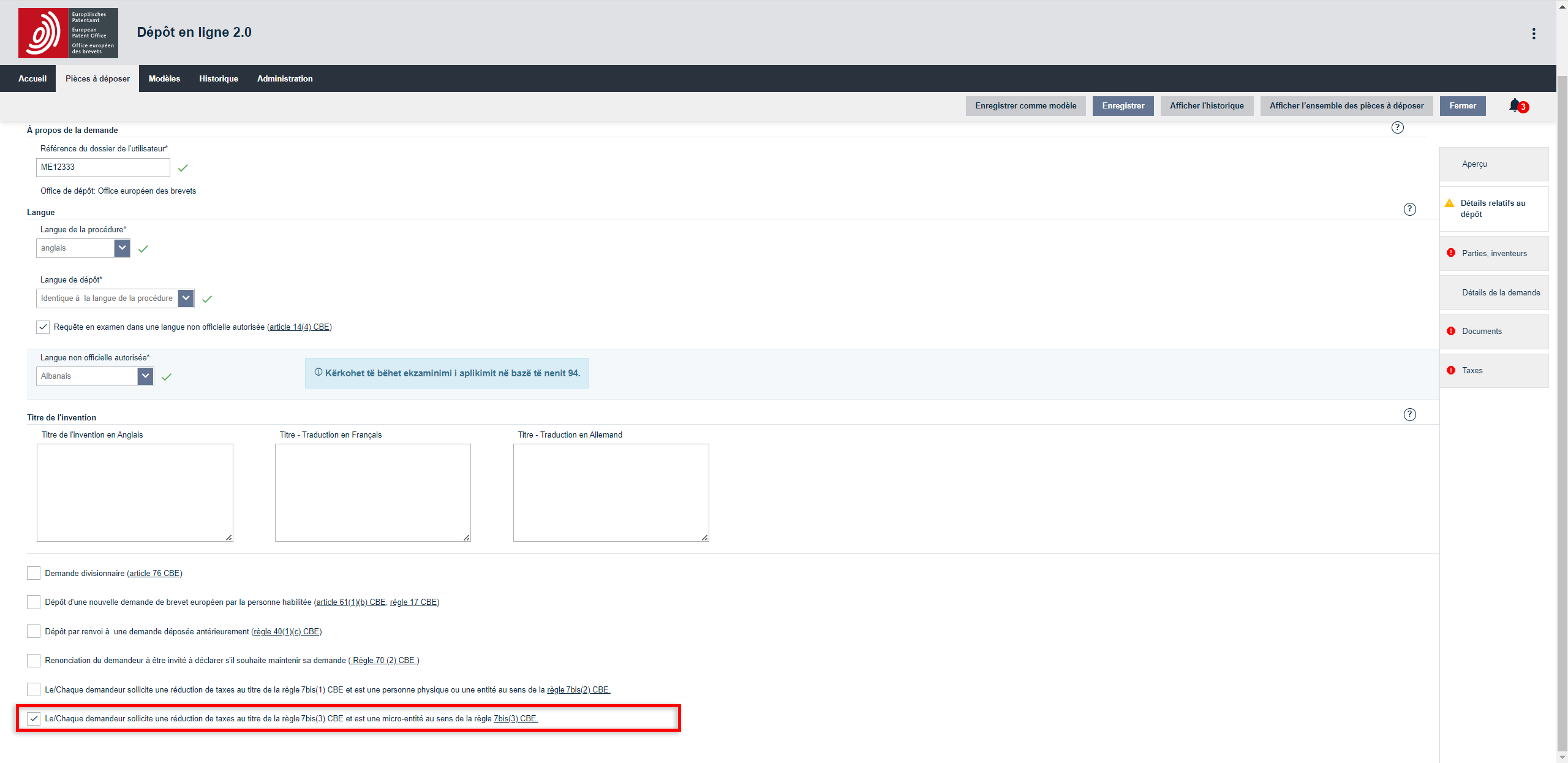Click the warning icon beside Détails relatifs au dépôt
This screenshot has height=763, width=1568.
tap(1449, 203)
